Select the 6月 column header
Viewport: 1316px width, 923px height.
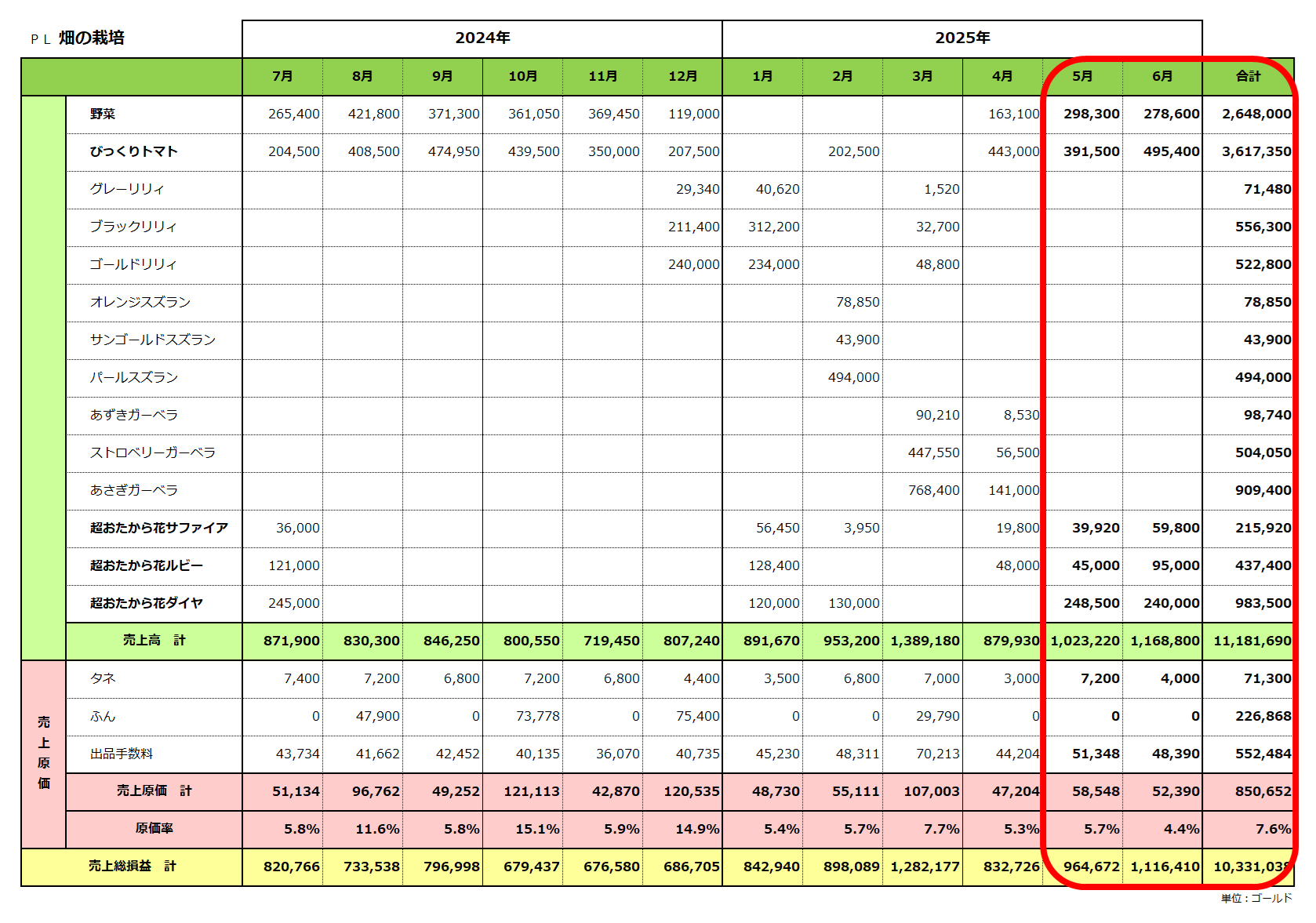(1162, 76)
